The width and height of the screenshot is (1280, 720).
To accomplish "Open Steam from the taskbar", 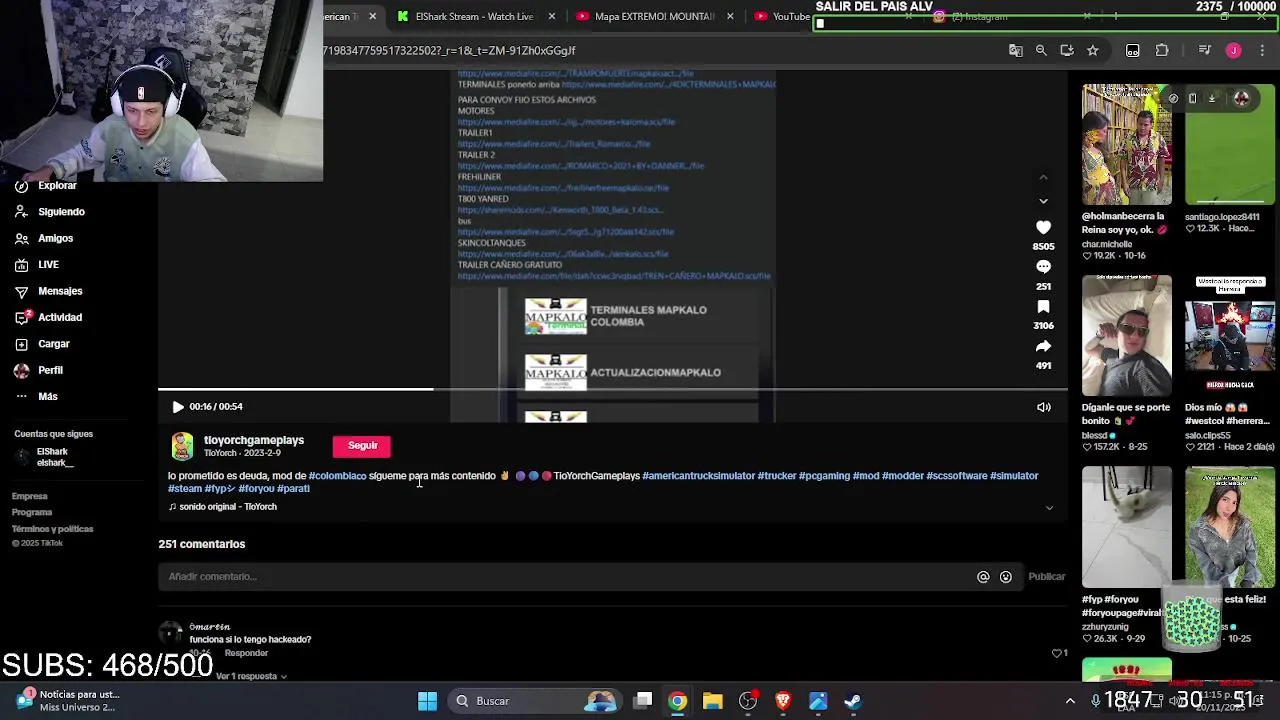I will (x=853, y=701).
